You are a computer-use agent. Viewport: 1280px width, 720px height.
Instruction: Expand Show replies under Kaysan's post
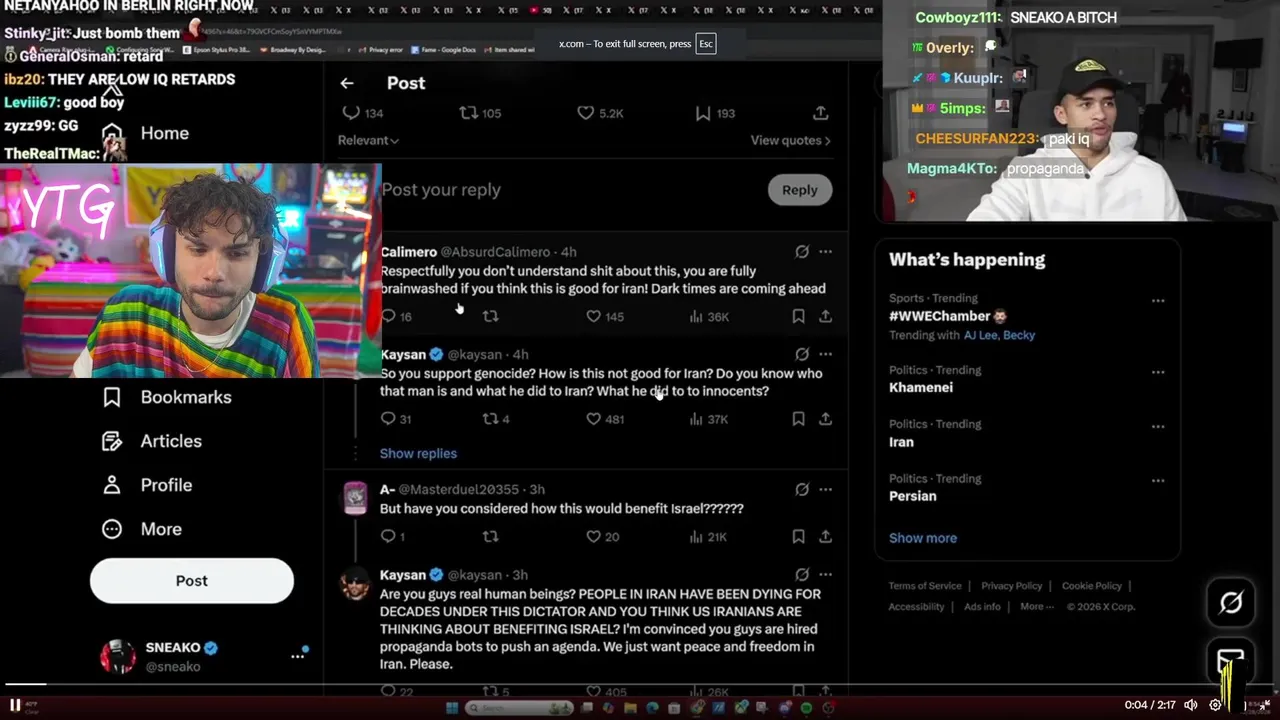coord(418,453)
